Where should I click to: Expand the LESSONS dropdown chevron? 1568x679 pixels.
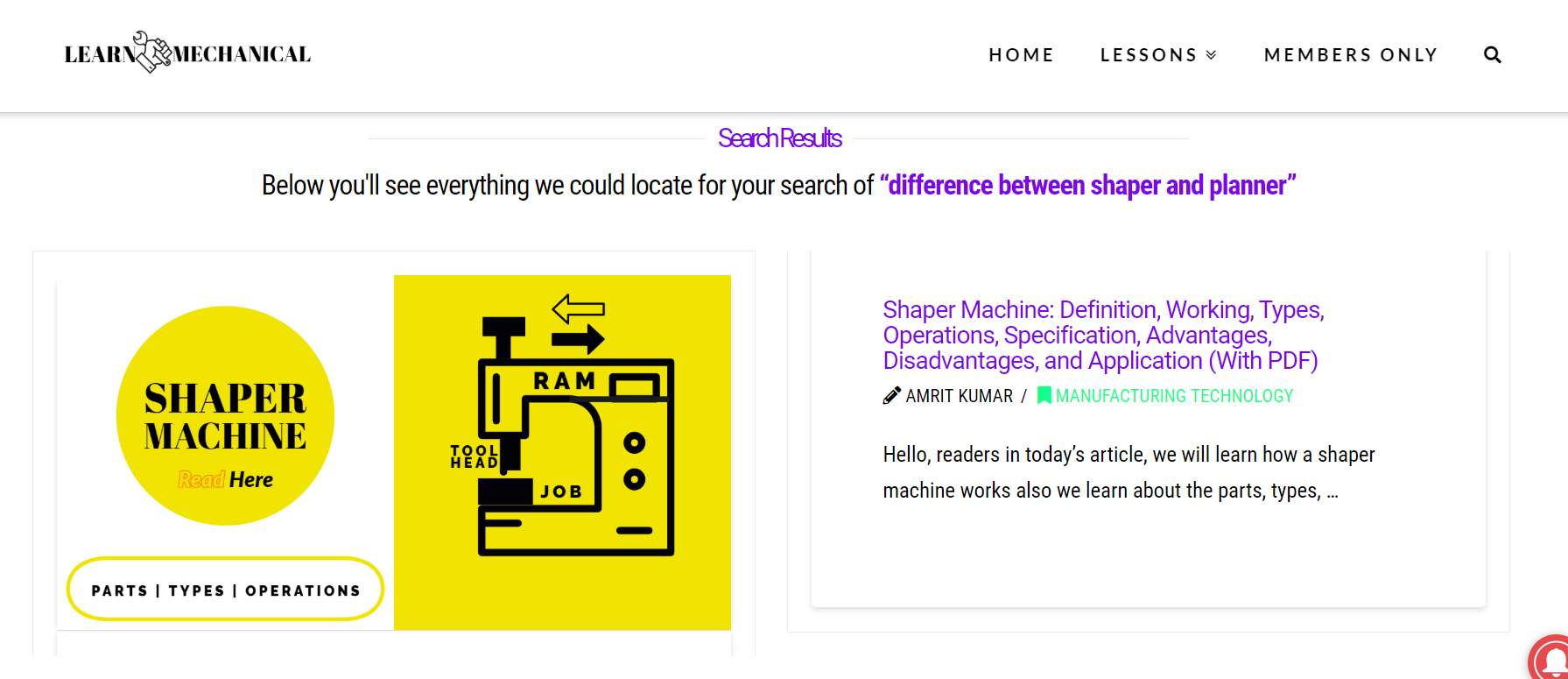pyautogui.click(x=1212, y=55)
